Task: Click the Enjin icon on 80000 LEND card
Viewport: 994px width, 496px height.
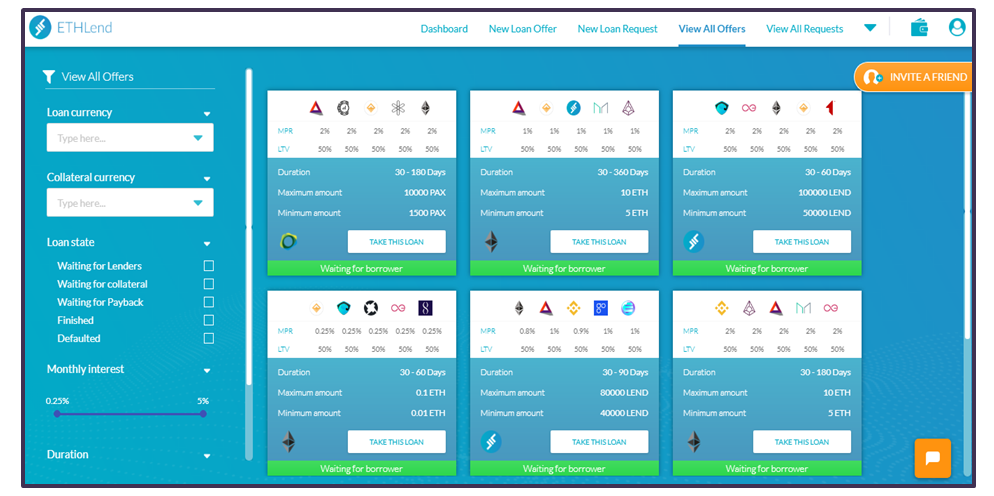Action: pyautogui.click(x=628, y=308)
